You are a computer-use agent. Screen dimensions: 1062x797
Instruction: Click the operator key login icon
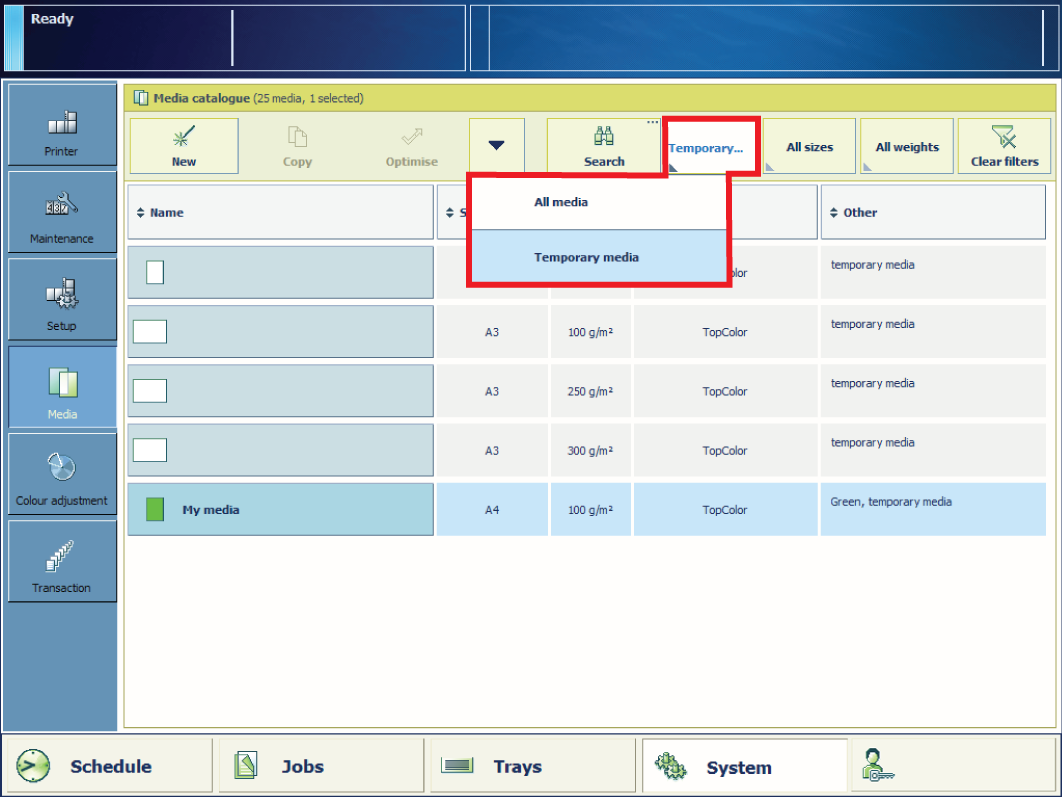click(x=877, y=766)
